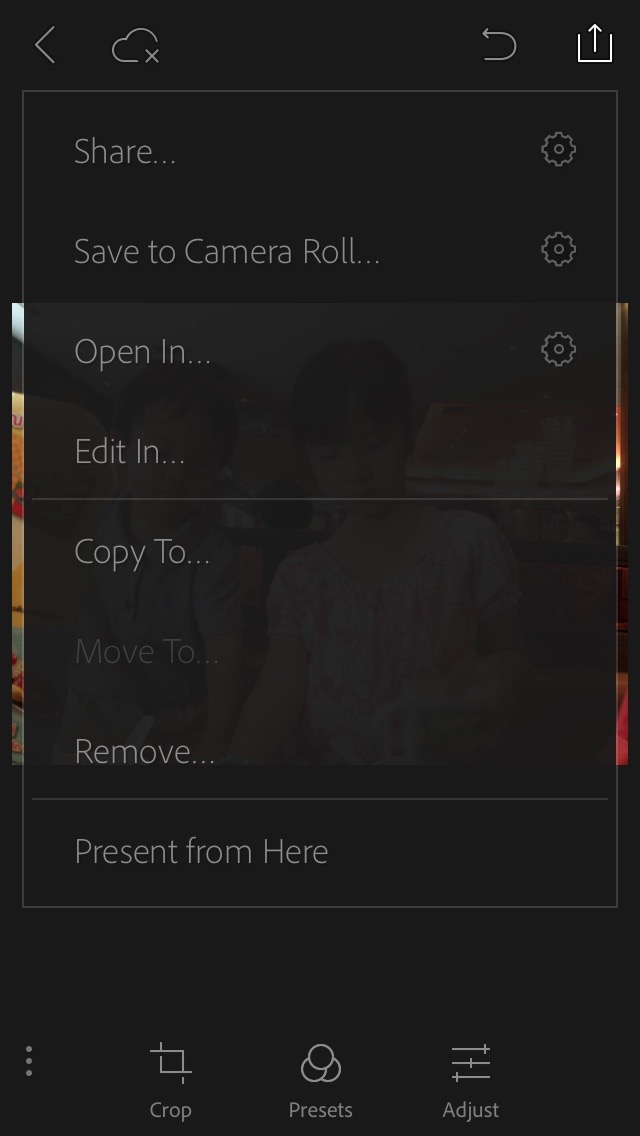Tap the cloud sync status icon
The height and width of the screenshot is (1136, 640).
pyautogui.click(x=136, y=46)
